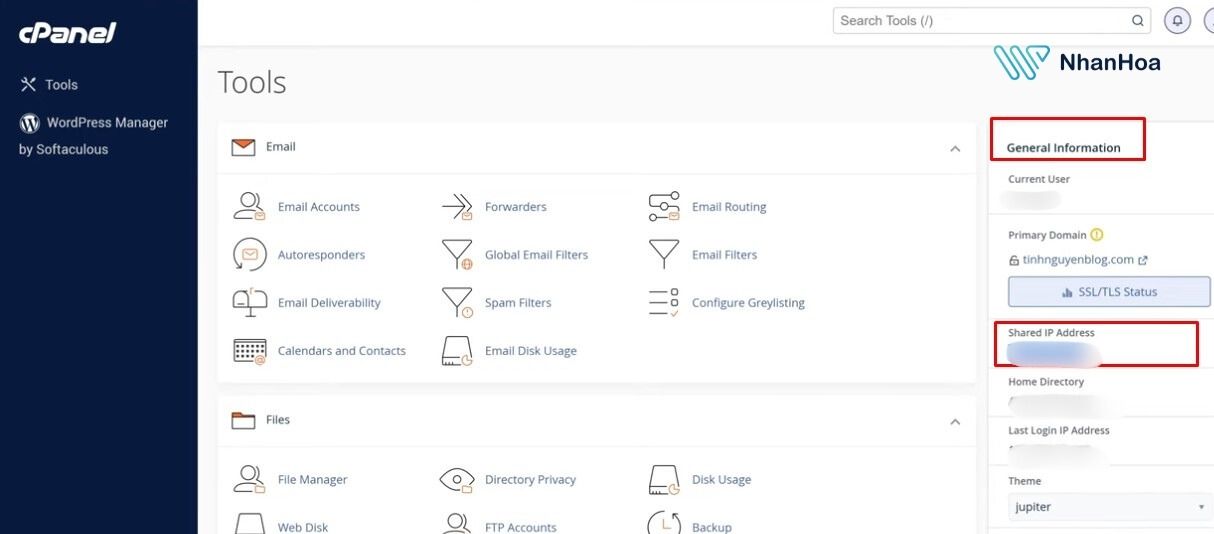Collapse the Email section chevron
The height and width of the screenshot is (534, 1214).
[x=955, y=148]
